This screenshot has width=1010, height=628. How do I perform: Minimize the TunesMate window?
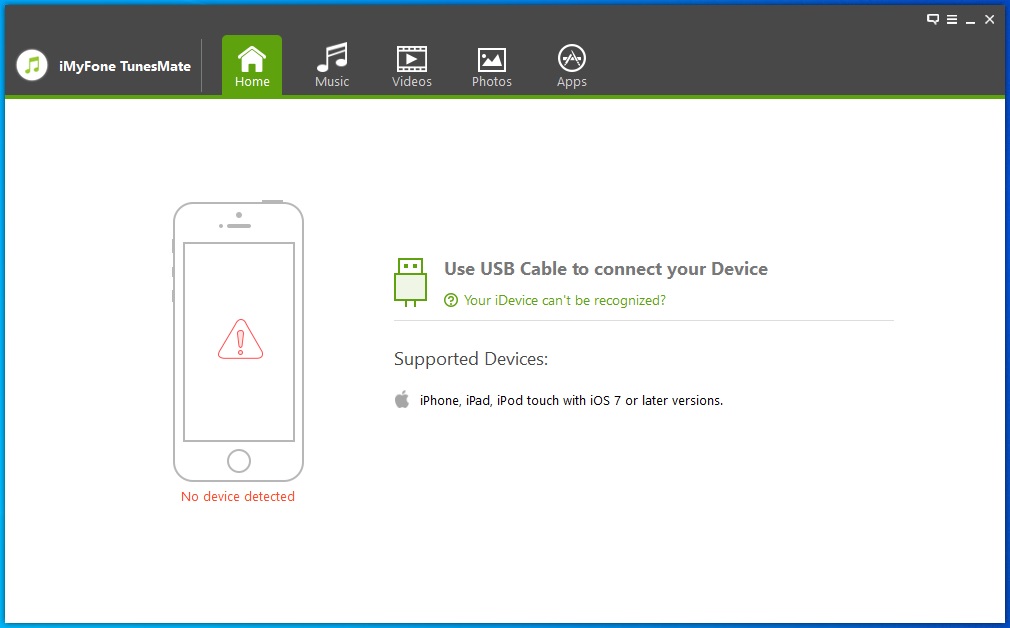click(x=970, y=21)
